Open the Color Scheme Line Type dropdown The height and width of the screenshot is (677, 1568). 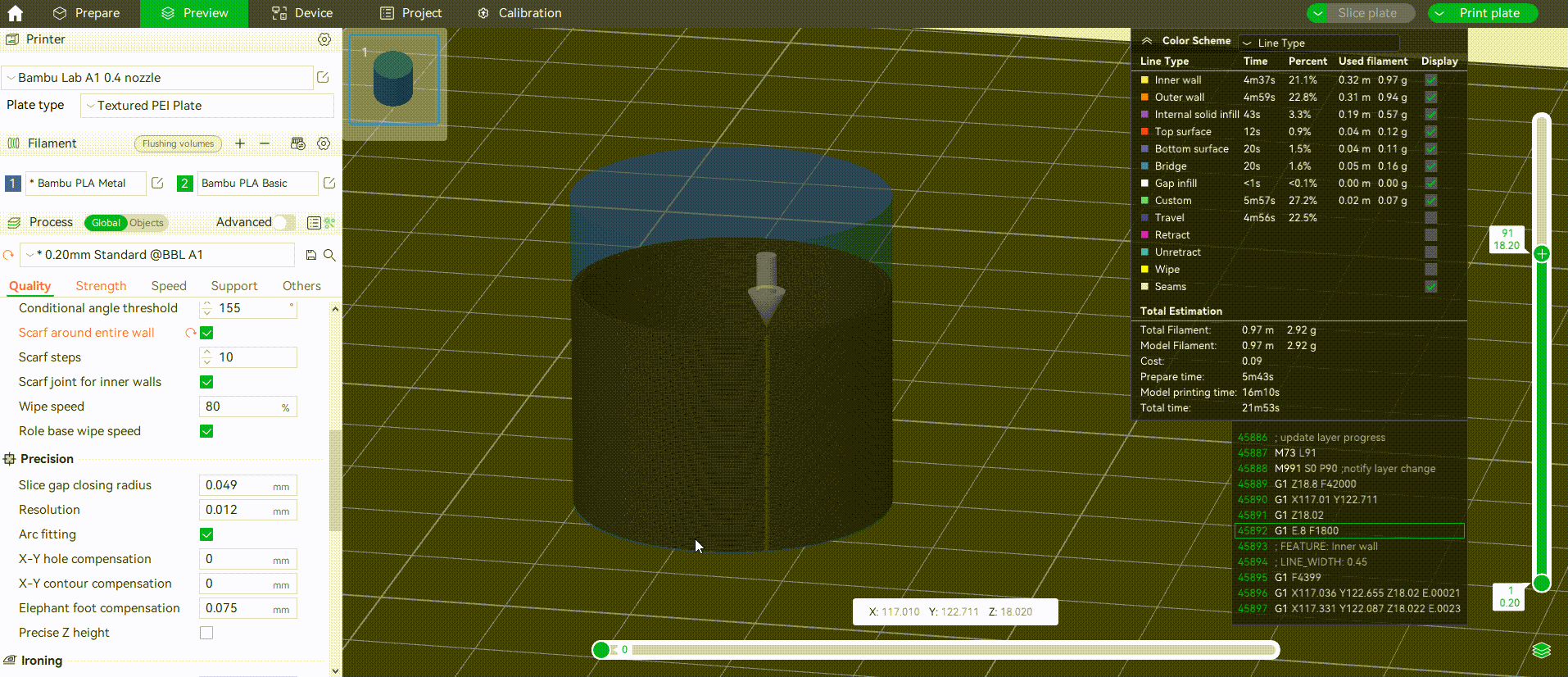(x=1319, y=43)
